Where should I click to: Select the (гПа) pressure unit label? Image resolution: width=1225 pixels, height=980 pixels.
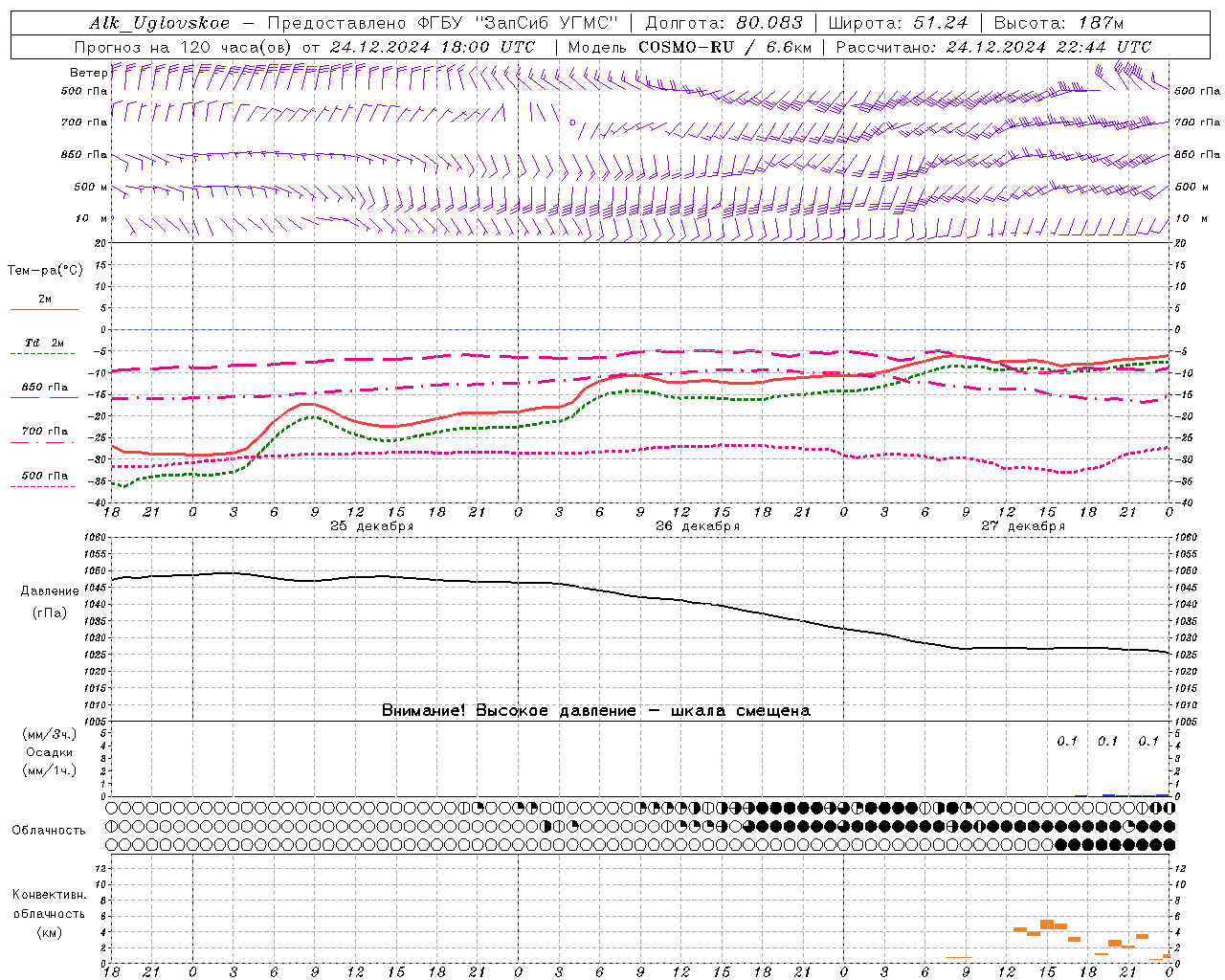click(x=50, y=613)
